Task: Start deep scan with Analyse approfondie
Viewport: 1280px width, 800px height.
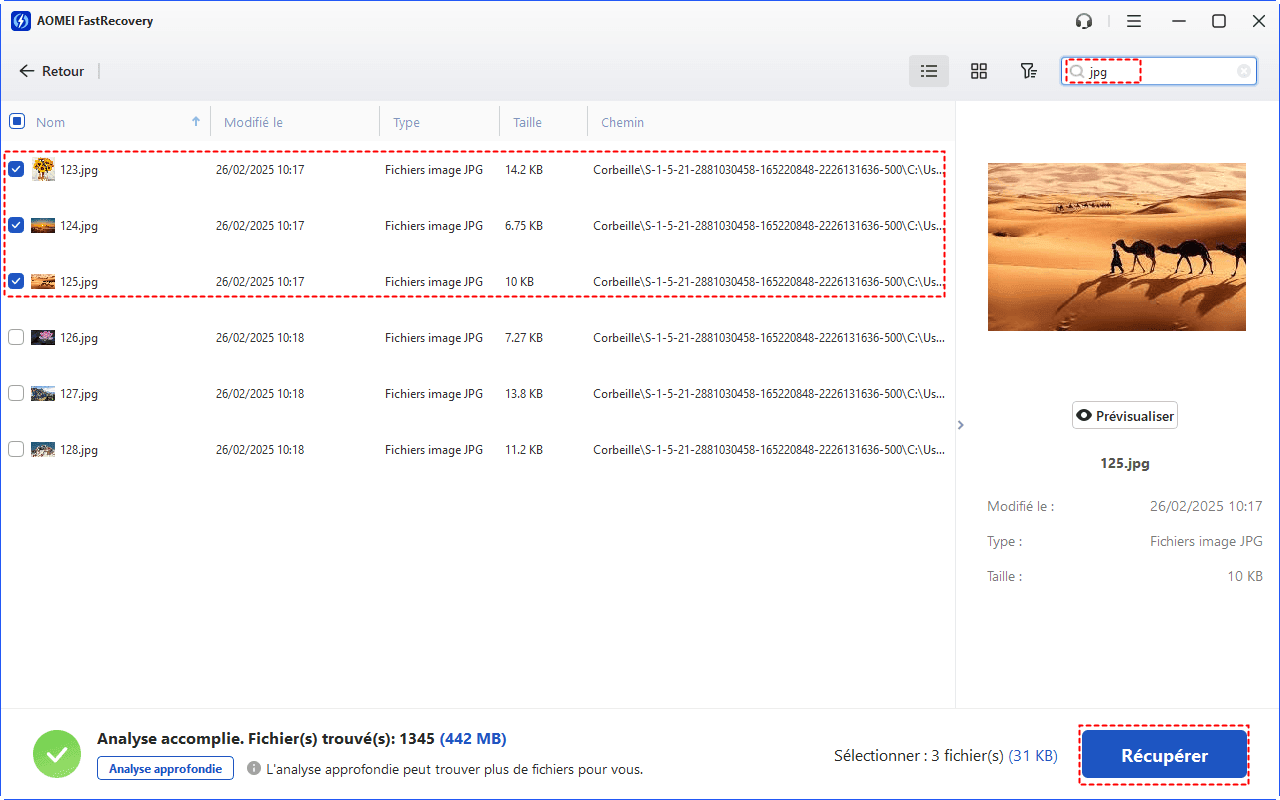Action: coord(166,769)
